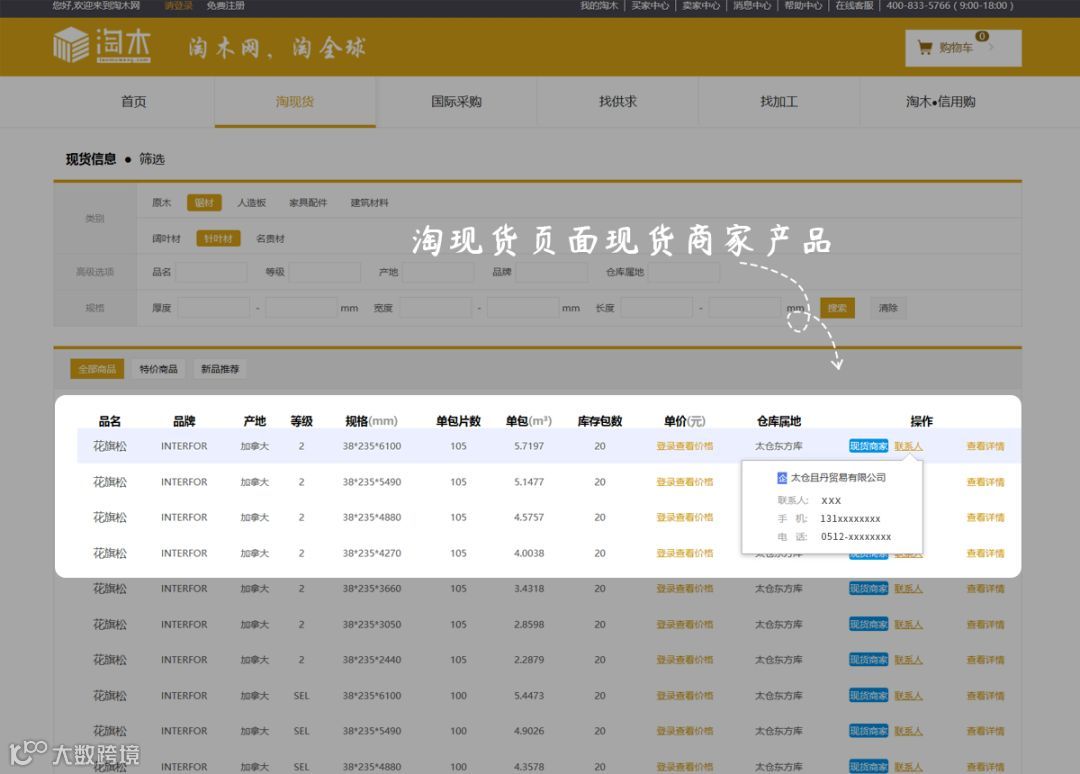
Task: Open 帮助中心 in the top bar
Action: click(x=803, y=6)
